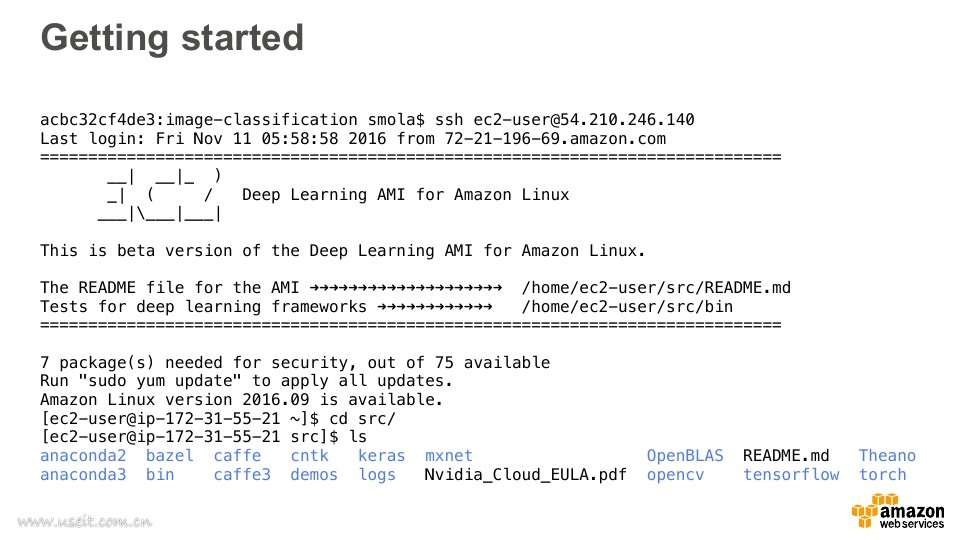Click the Nvidia_Cloud_EULA.pdf file name
Viewport: 960px width, 540px height.
click(x=525, y=475)
